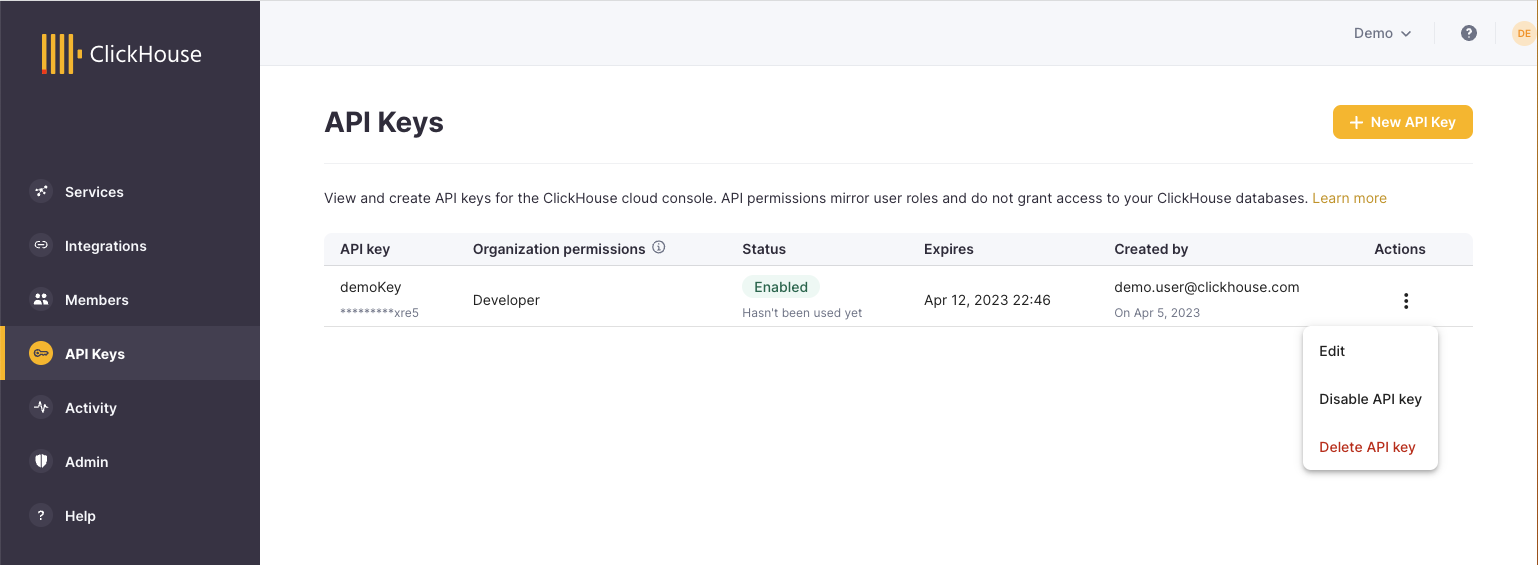Click the Help question mark icon in sidebar
Viewport: 1538px width, 565px height.
click(x=41, y=516)
